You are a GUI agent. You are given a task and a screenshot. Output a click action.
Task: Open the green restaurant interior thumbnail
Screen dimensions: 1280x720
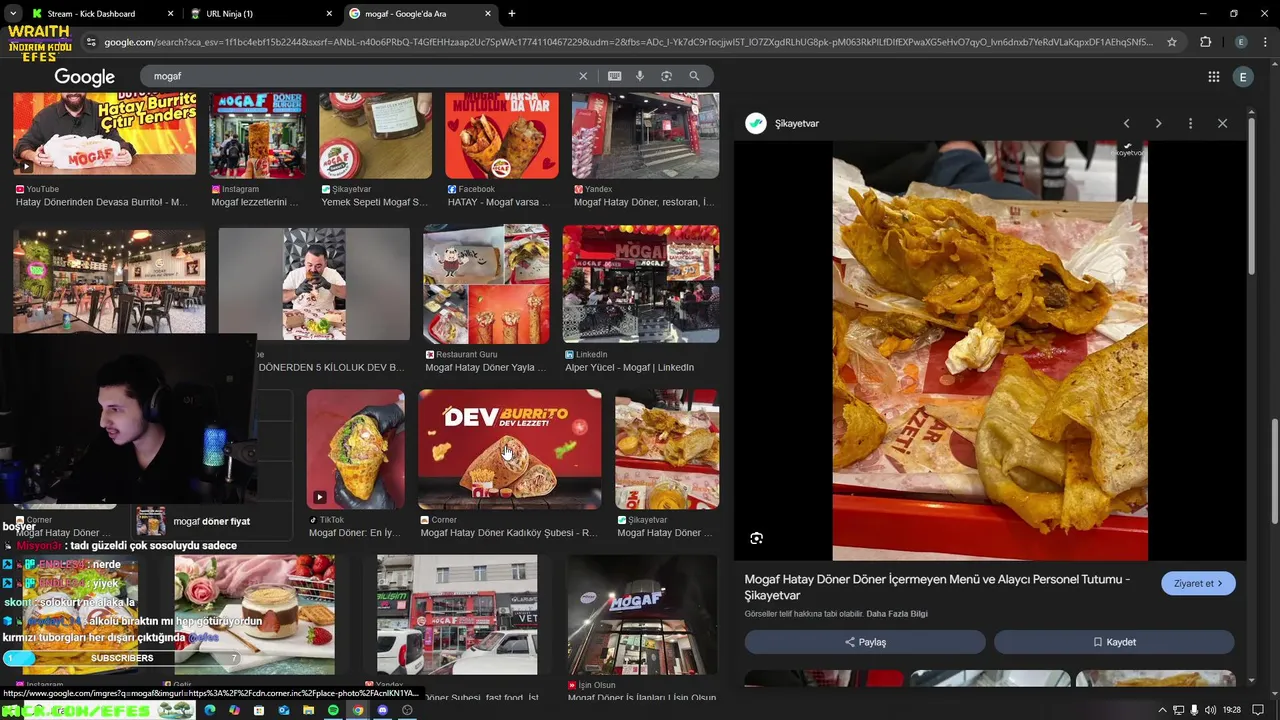(x=109, y=280)
